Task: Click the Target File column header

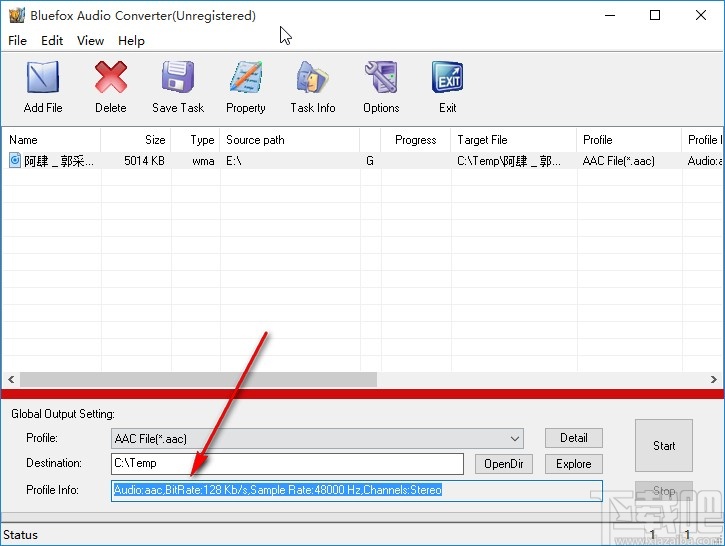Action: (x=513, y=140)
